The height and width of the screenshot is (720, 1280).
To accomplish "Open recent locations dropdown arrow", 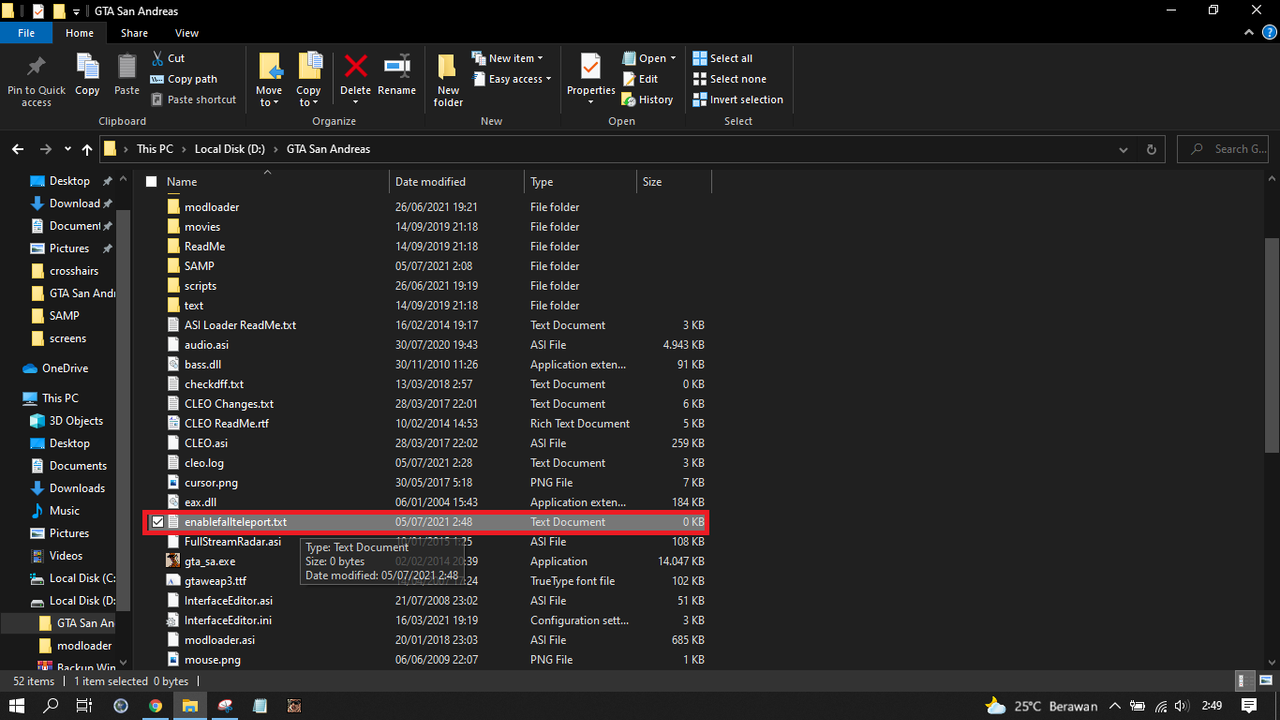I will coord(67,149).
